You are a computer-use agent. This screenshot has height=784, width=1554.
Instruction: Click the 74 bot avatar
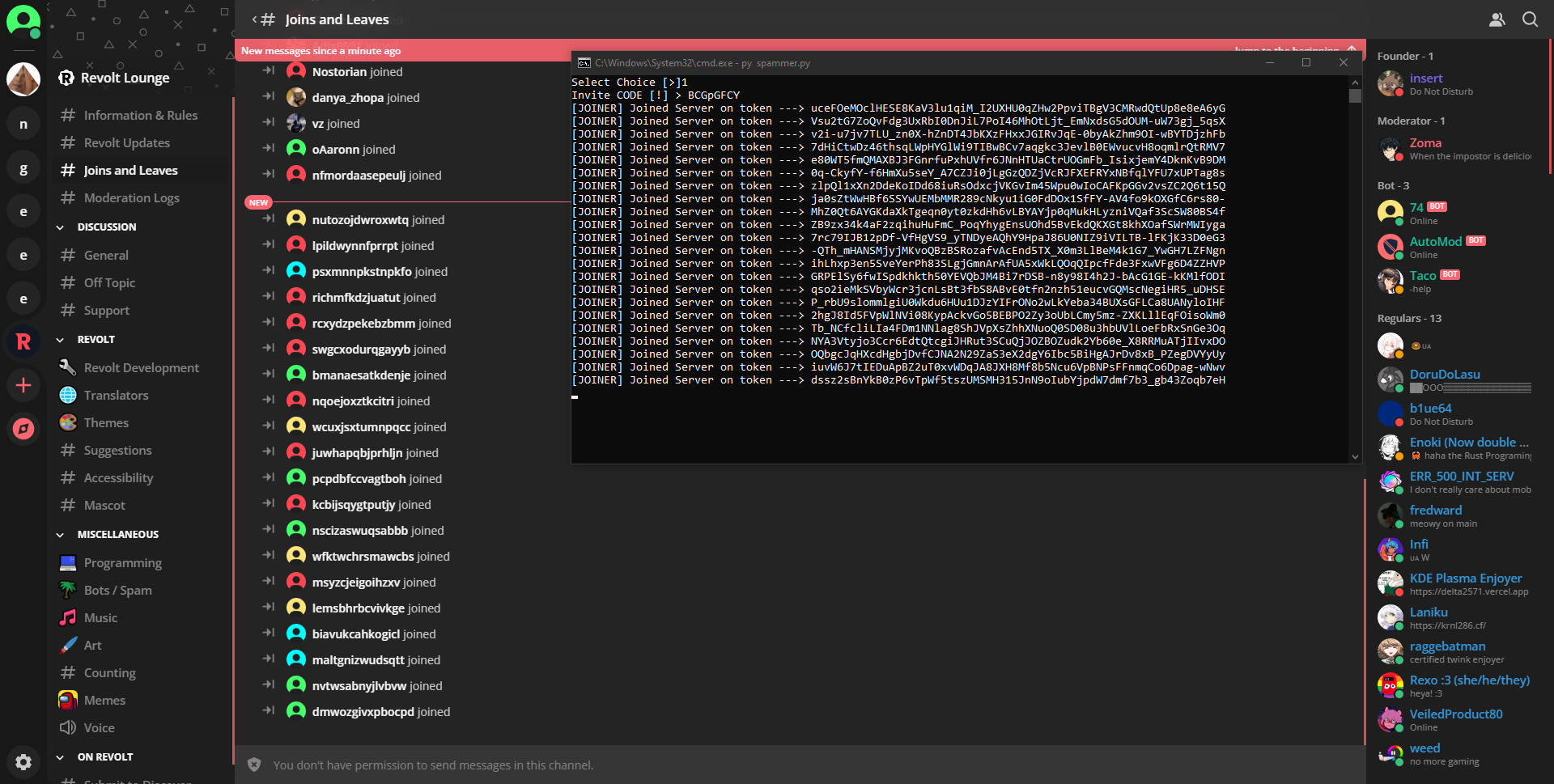pos(1390,213)
